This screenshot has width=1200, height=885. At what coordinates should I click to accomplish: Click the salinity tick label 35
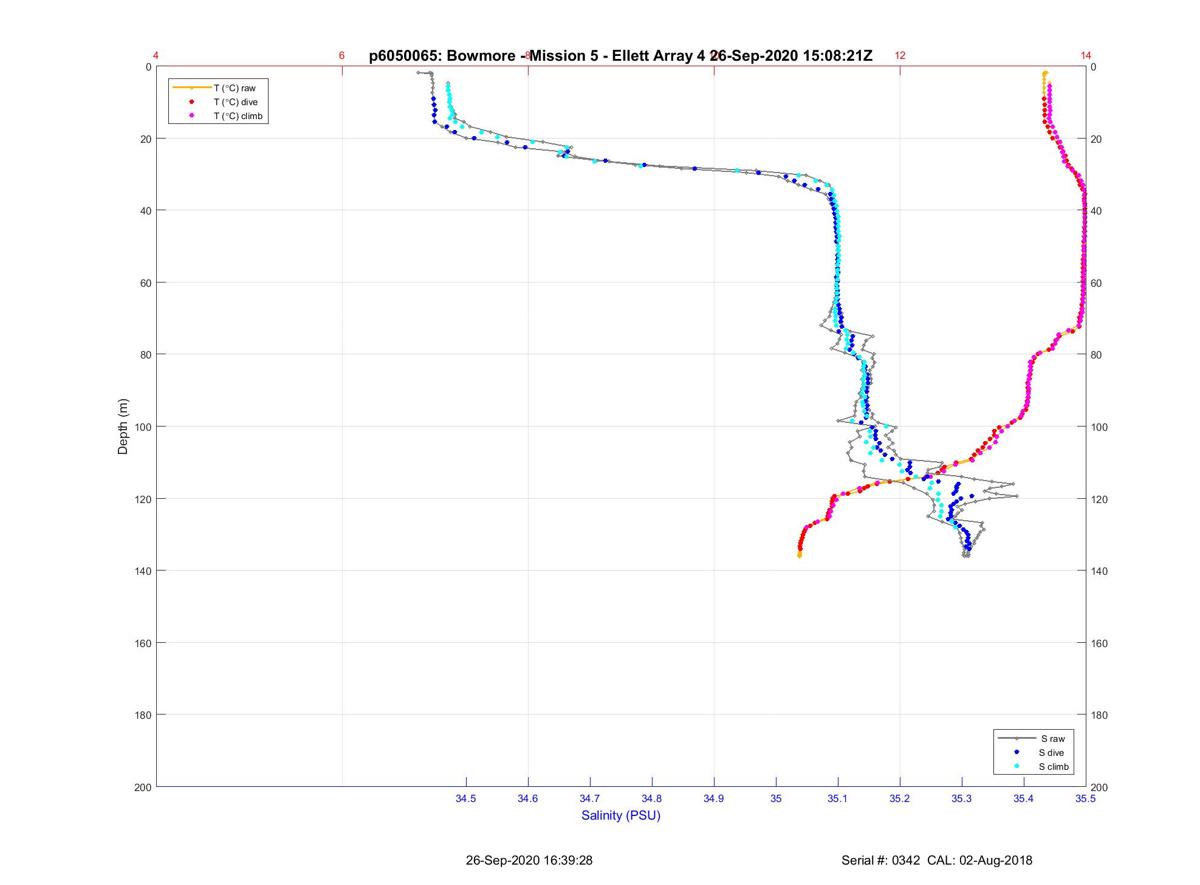click(x=776, y=798)
